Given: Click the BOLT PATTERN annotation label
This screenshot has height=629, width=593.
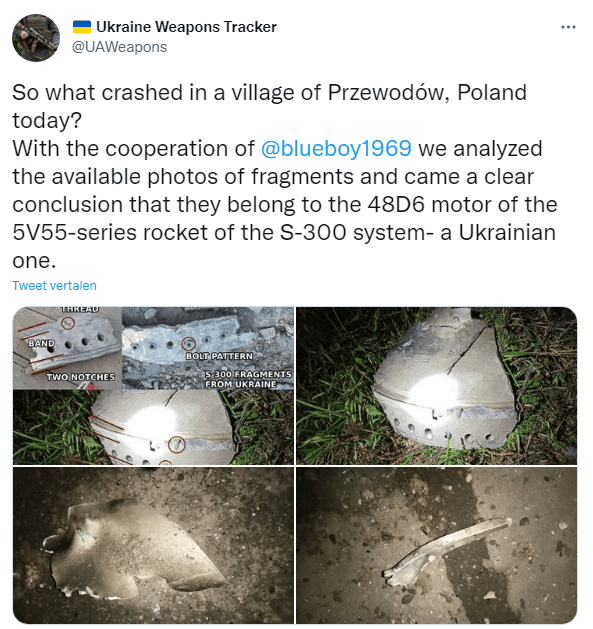Looking at the screenshot, I should tap(219, 356).
